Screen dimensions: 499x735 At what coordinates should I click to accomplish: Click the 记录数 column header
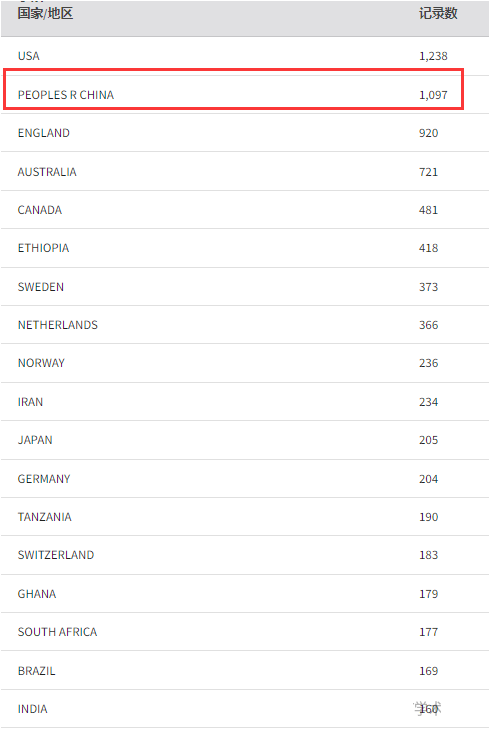pyautogui.click(x=438, y=13)
